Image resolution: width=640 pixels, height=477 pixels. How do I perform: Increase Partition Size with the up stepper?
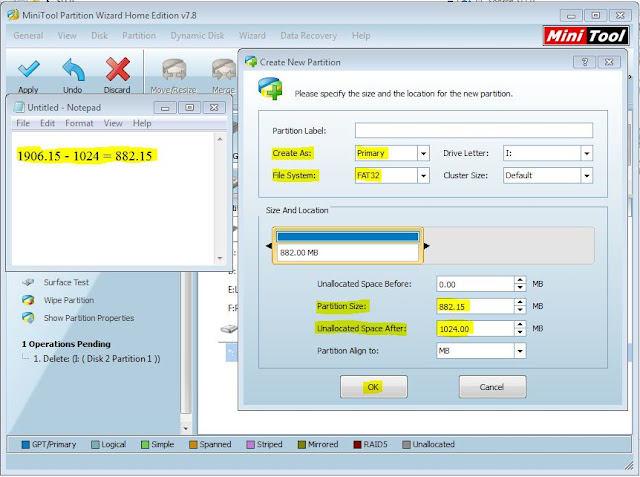pyautogui.click(x=520, y=303)
